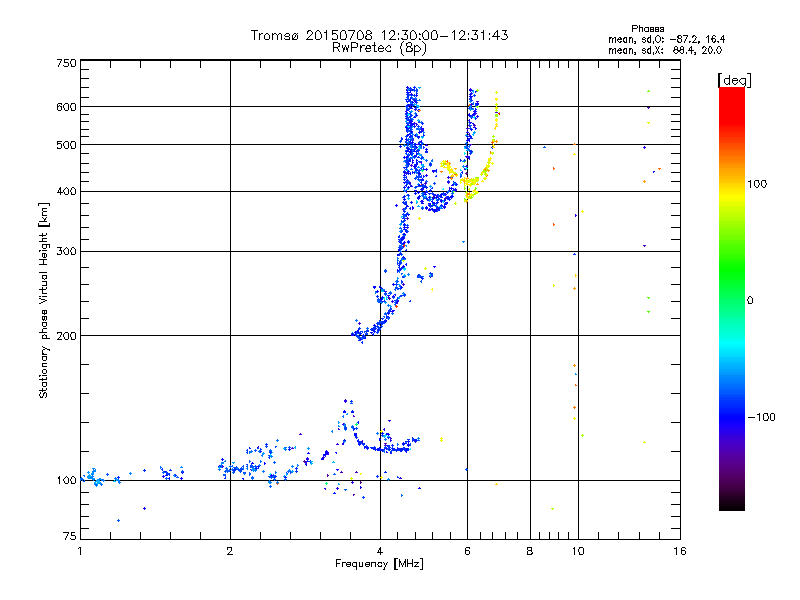This screenshot has width=800, height=600.
Task: Click the y-axis label '100'
Action: tap(66, 481)
